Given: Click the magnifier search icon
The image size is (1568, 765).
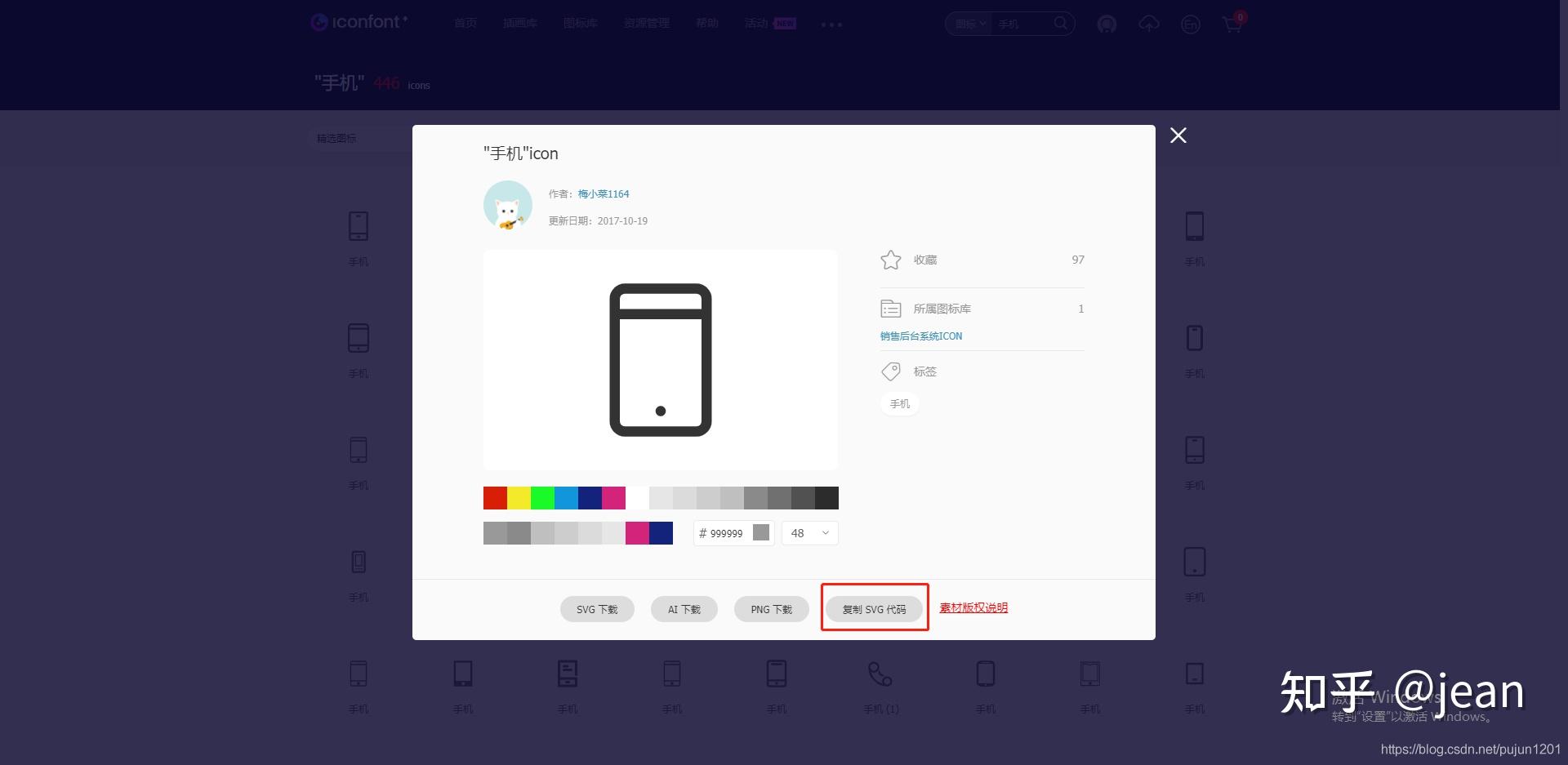Looking at the screenshot, I should point(1061,23).
